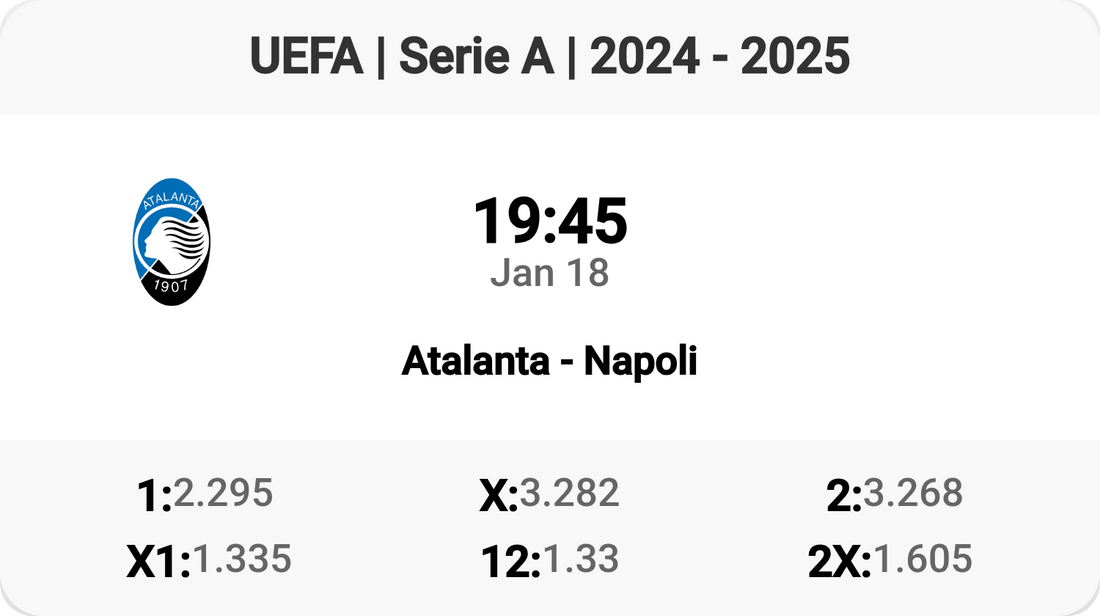Open the Serie A league label
This screenshot has width=1100, height=616.
(476, 57)
